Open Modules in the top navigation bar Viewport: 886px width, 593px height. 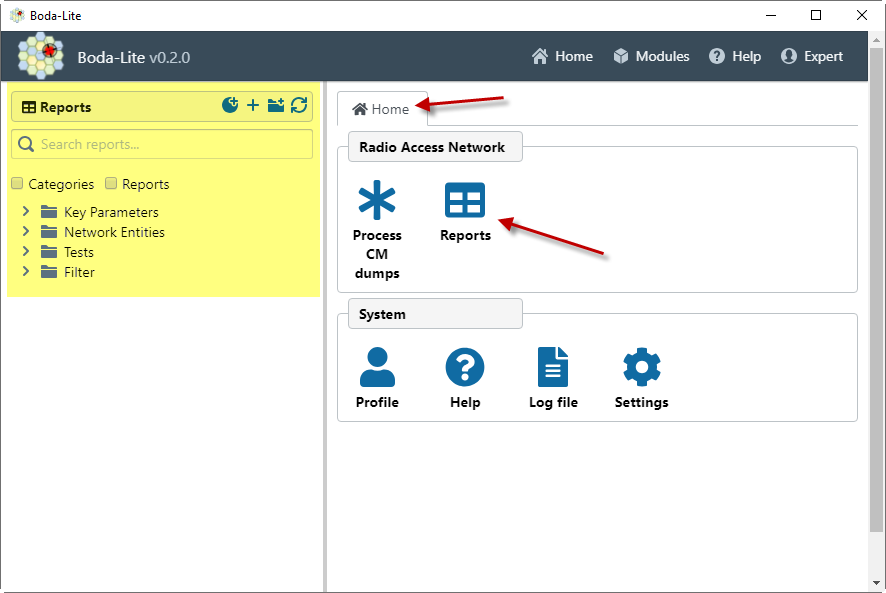pyautogui.click(x=651, y=56)
